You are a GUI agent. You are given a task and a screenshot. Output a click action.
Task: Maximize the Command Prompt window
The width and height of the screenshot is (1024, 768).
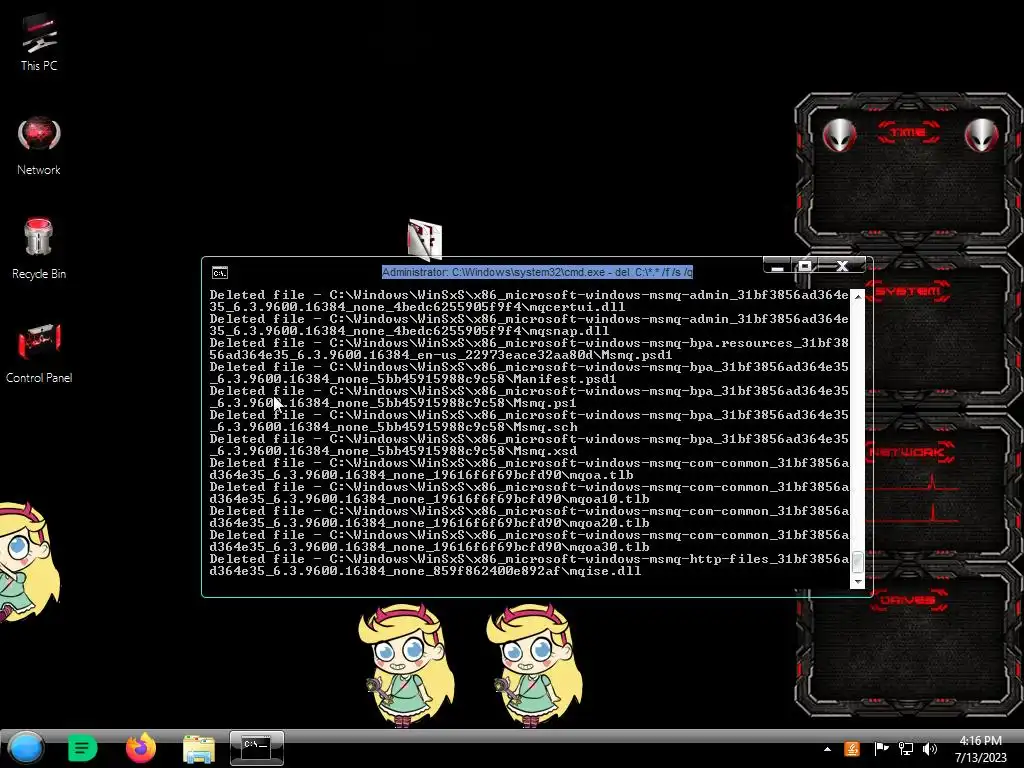click(x=805, y=266)
